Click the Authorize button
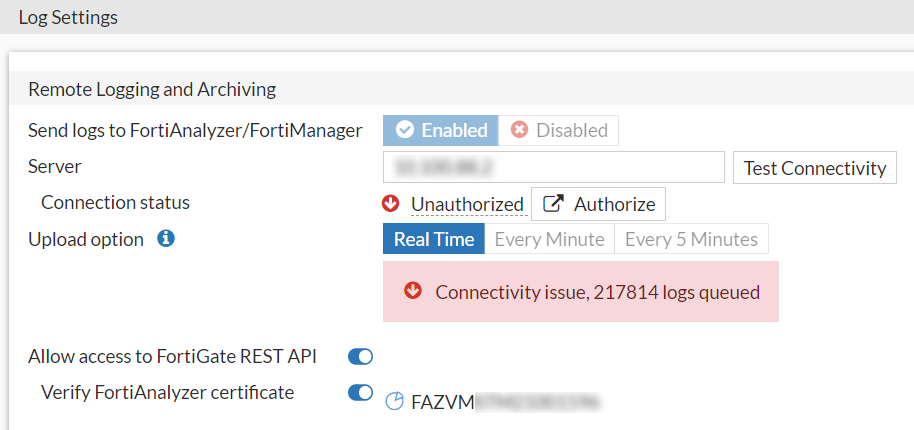 point(598,204)
